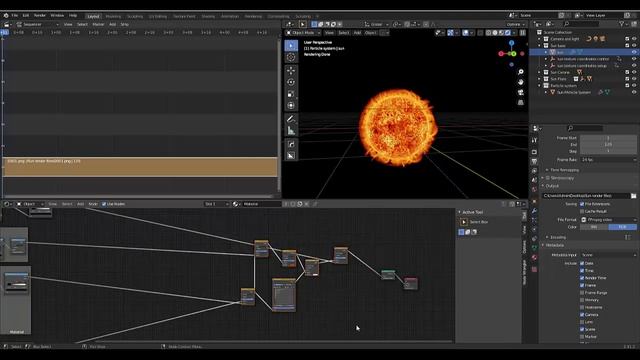Toggle metadata Camera checkbox

click(x=582, y=315)
